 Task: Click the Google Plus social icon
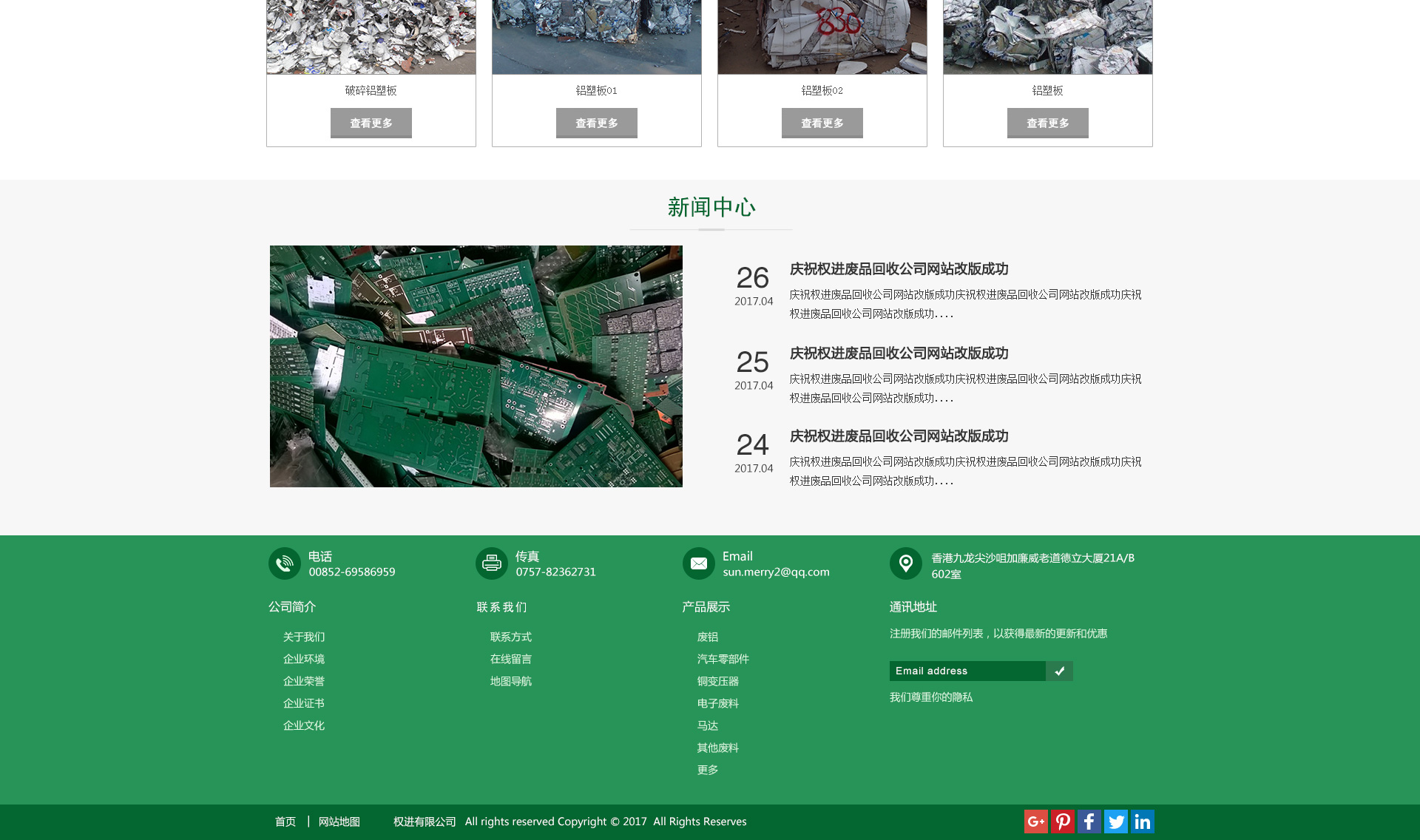[x=1035, y=822]
